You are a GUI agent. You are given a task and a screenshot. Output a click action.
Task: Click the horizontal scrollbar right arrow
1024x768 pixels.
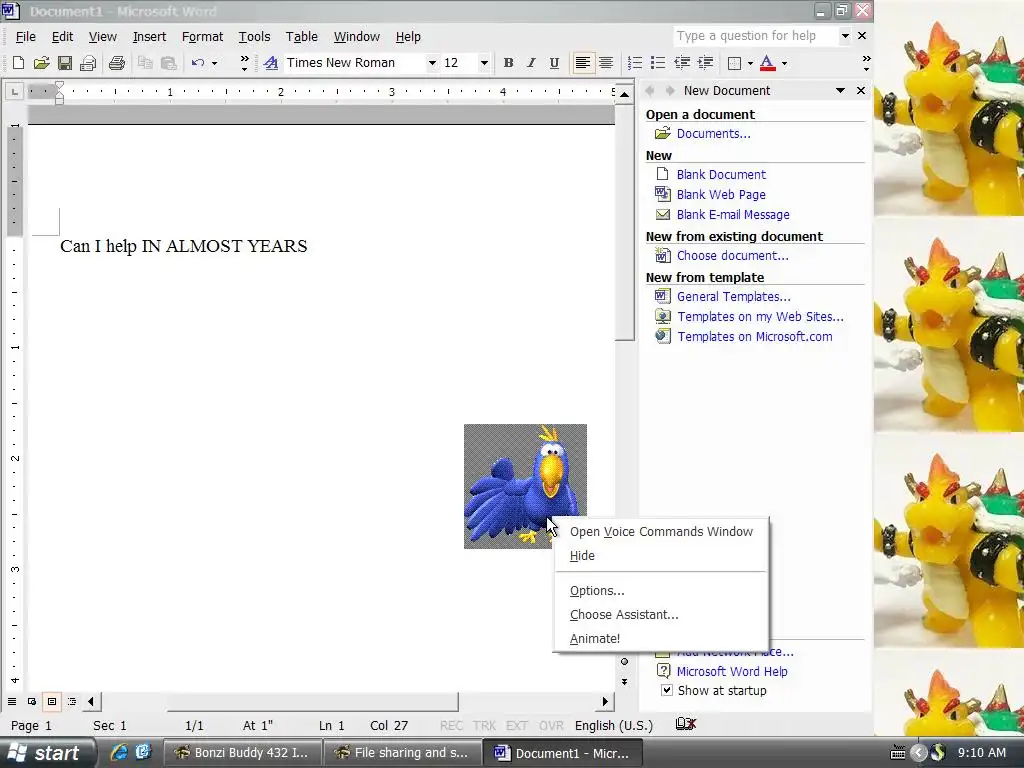[x=605, y=701]
